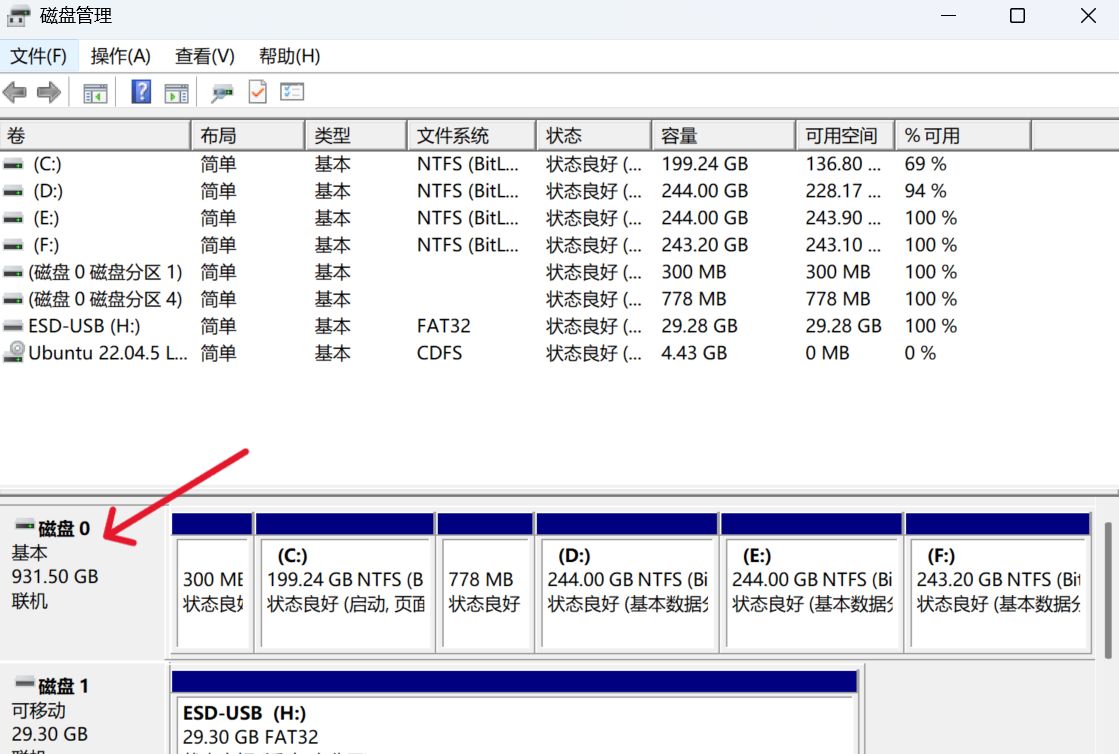Sort by the 类型 column header
Screen dimensions: 1119x754
(356, 136)
